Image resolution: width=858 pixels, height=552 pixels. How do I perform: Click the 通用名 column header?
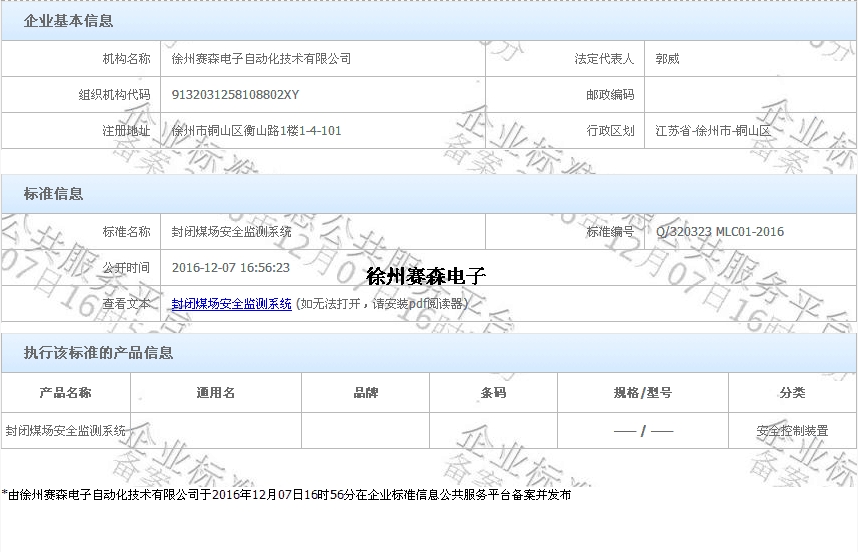(216, 393)
